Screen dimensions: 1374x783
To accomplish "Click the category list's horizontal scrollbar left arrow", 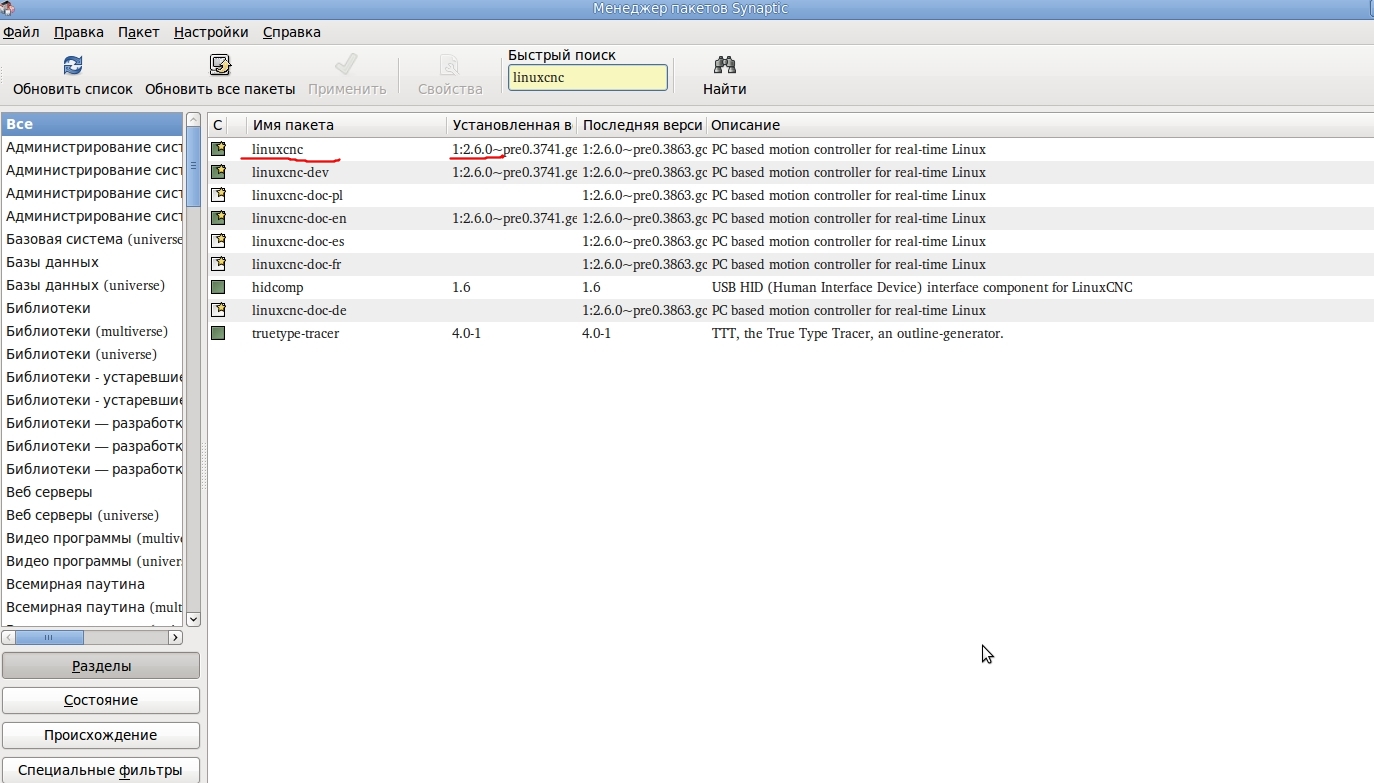I will point(10,637).
